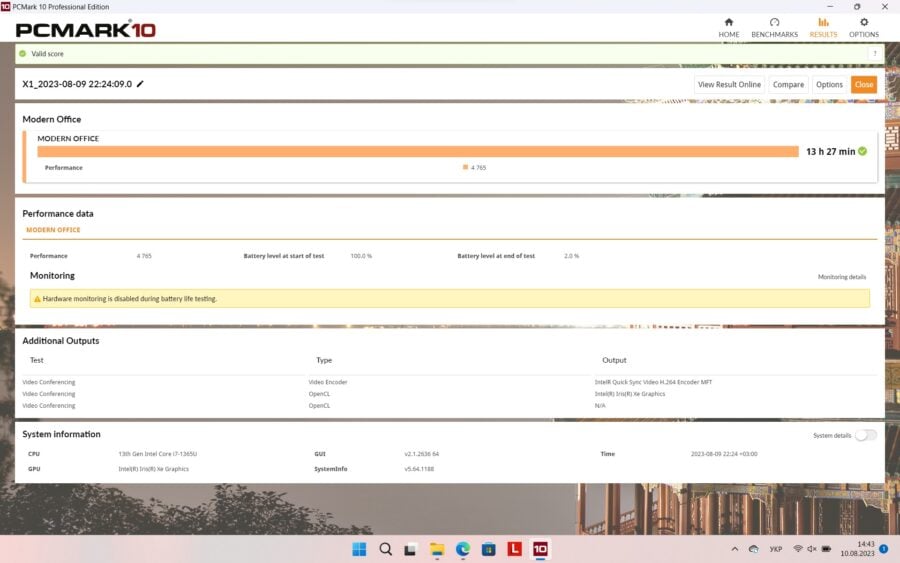The image size is (900, 563).
Task: Click the Compare button
Action: (x=788, y=84)
